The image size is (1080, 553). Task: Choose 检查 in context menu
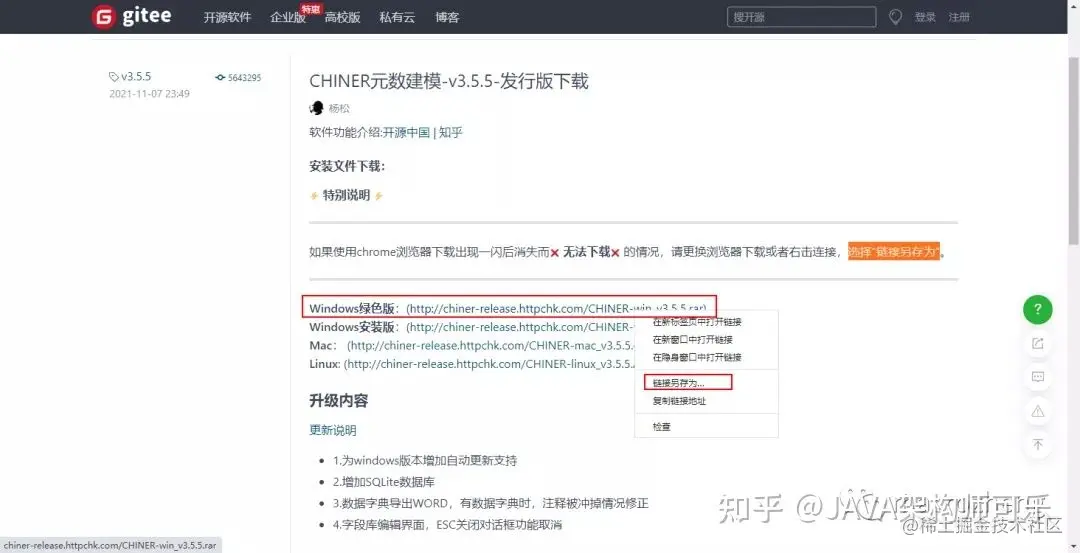[662, 427]
